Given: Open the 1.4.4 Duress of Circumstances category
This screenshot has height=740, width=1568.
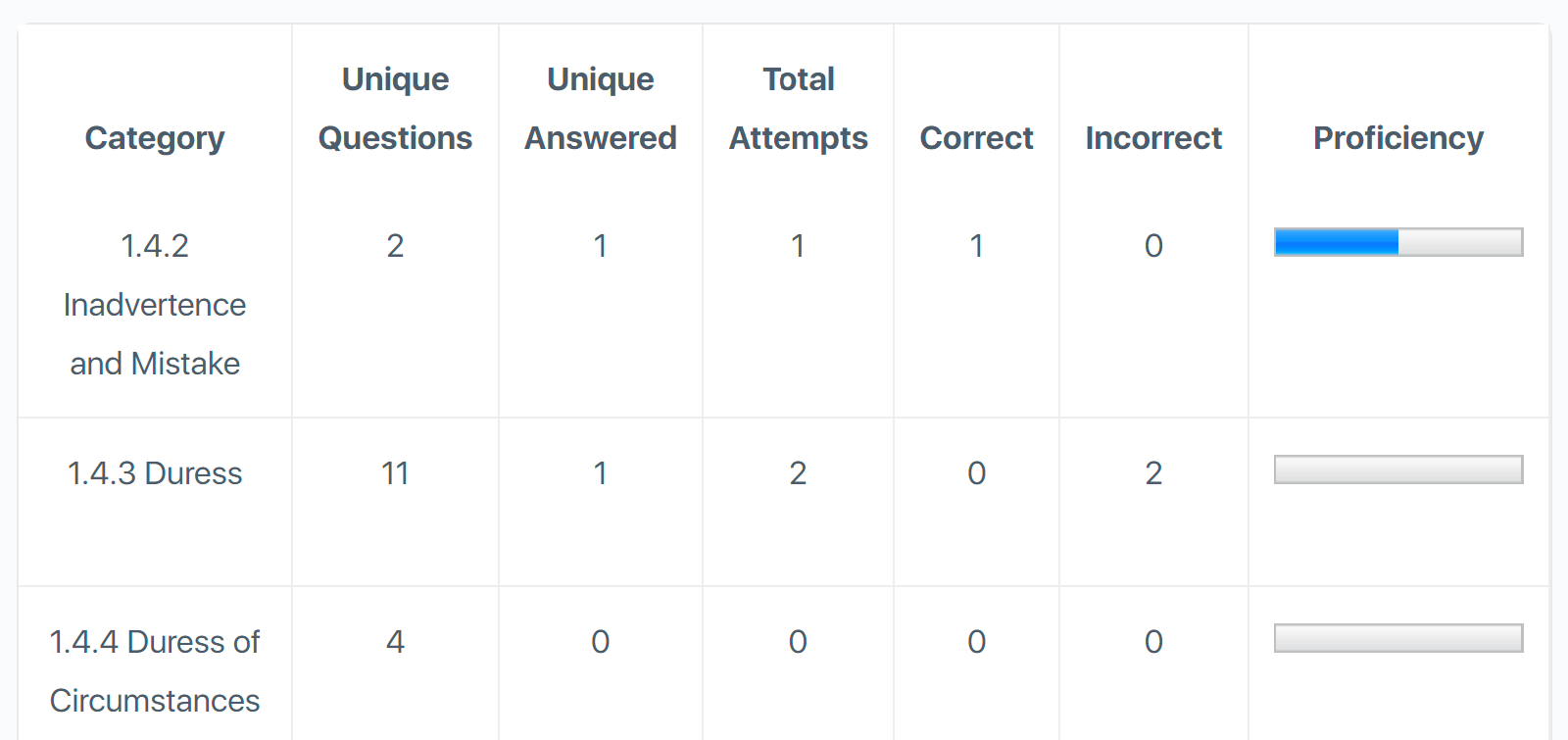Looking at the screenshot, I should 155,670.
